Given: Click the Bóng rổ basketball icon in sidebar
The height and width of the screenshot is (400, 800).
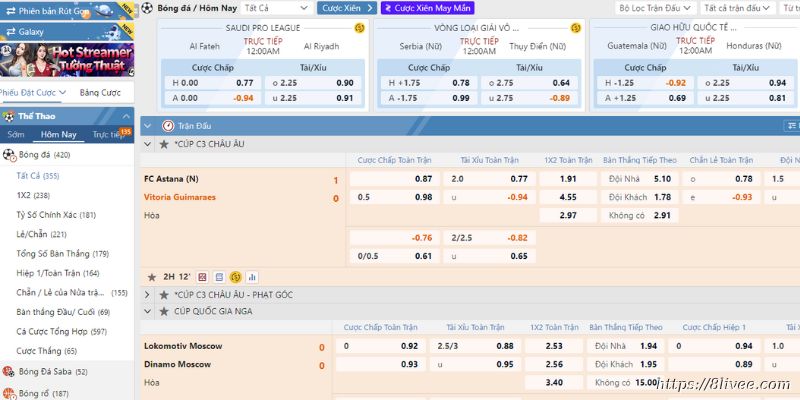Looking at the screenshot, I should coord(8,393).
